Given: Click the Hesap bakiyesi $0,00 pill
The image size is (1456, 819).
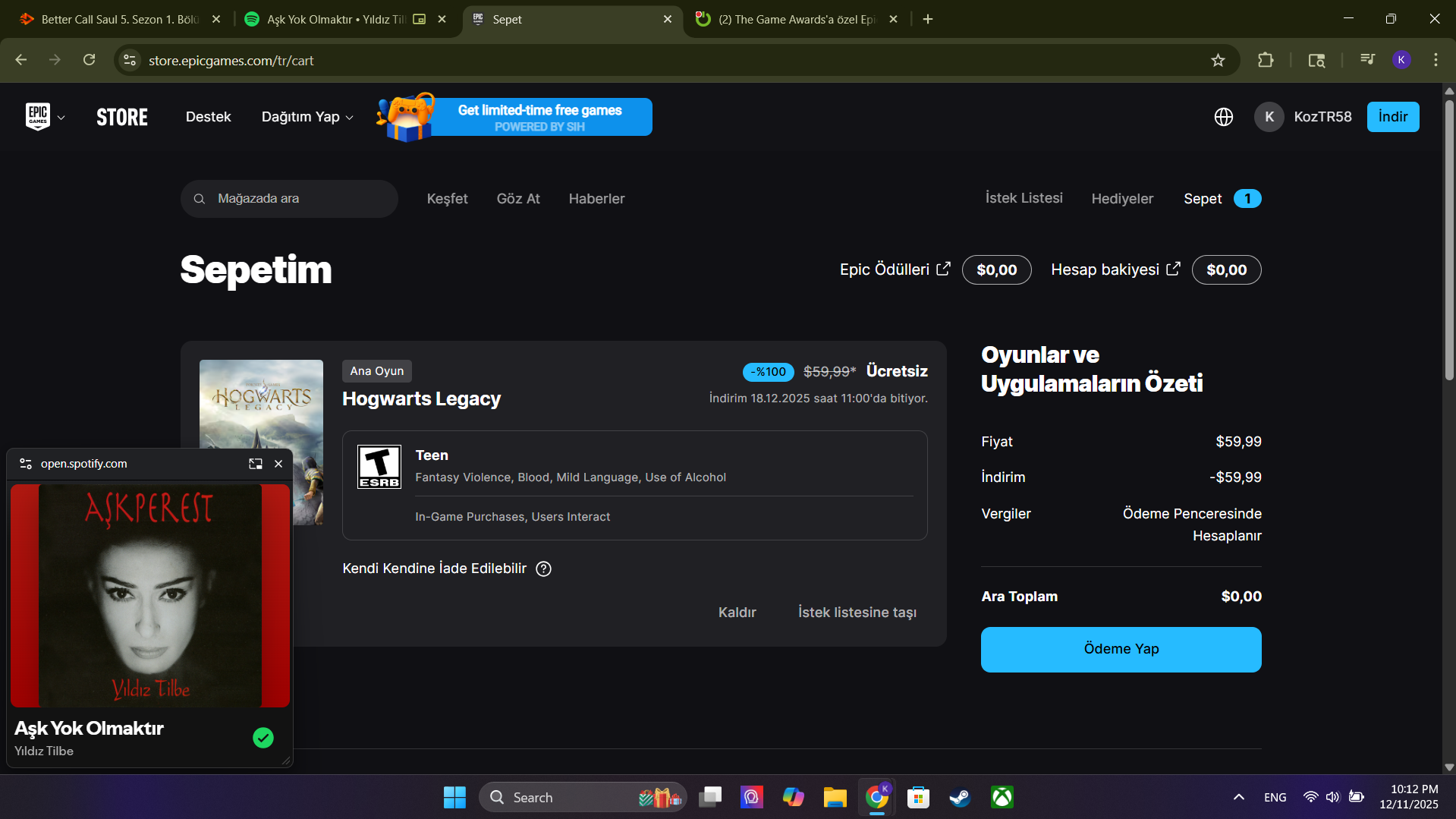Looking at the screenshot, I should click(x=1226, y=269).
